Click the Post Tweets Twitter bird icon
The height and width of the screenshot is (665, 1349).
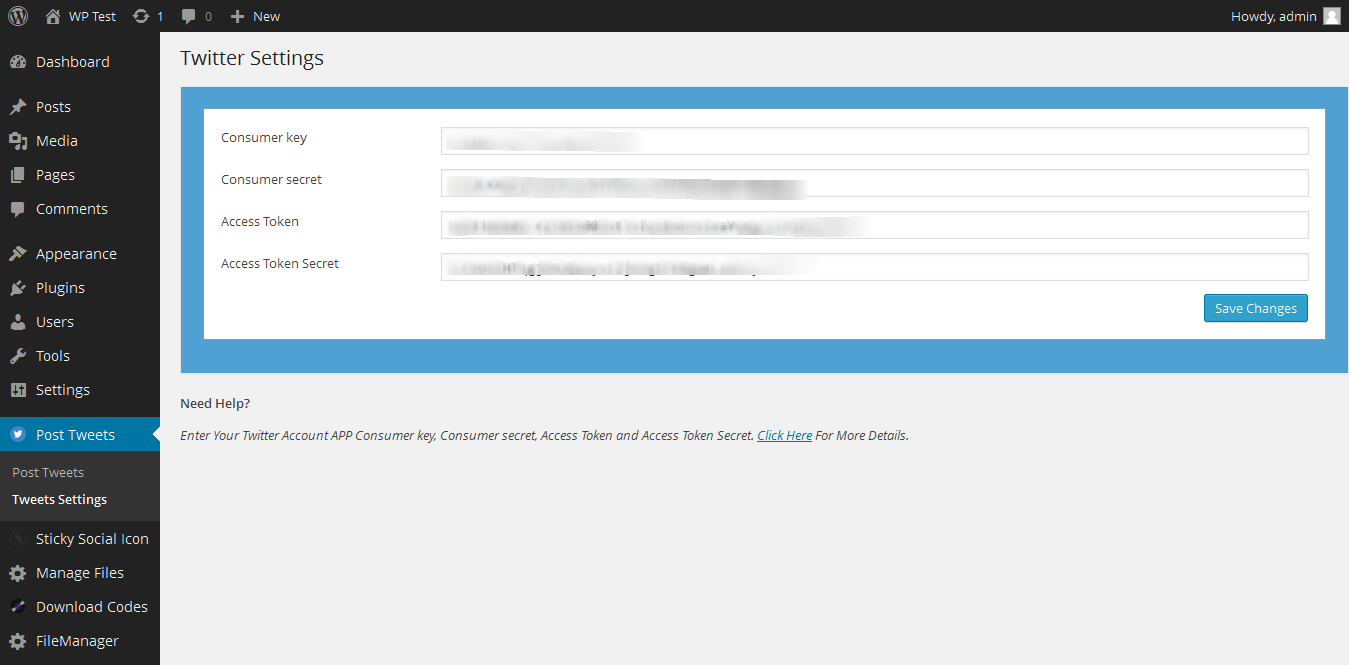click(x=18, y=435)
